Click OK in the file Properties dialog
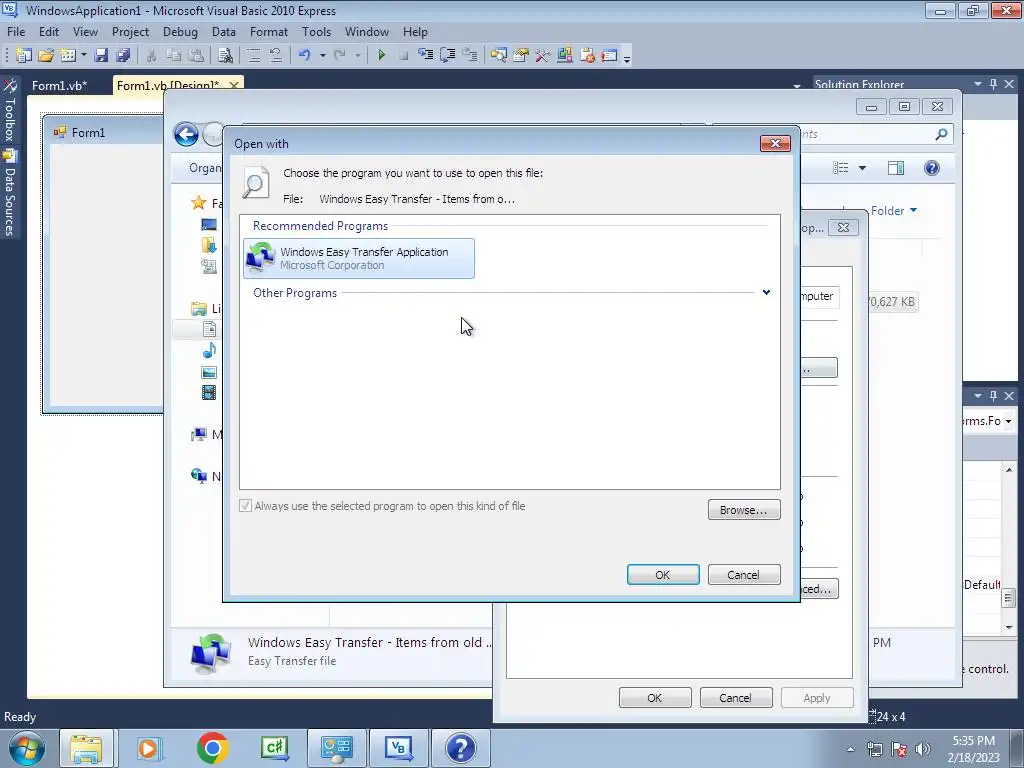 [655, 697]
